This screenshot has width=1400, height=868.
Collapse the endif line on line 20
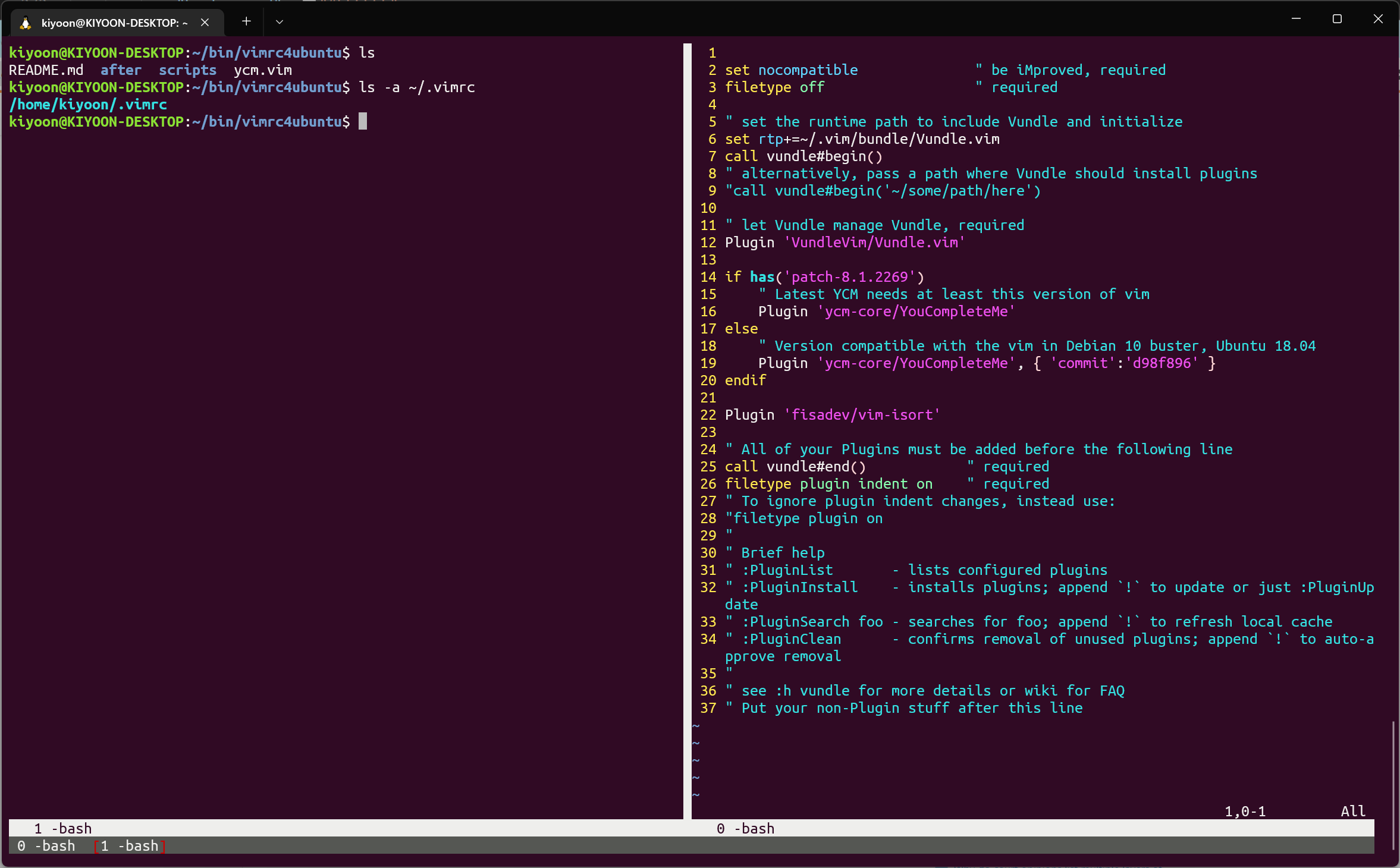coord(745,380)
